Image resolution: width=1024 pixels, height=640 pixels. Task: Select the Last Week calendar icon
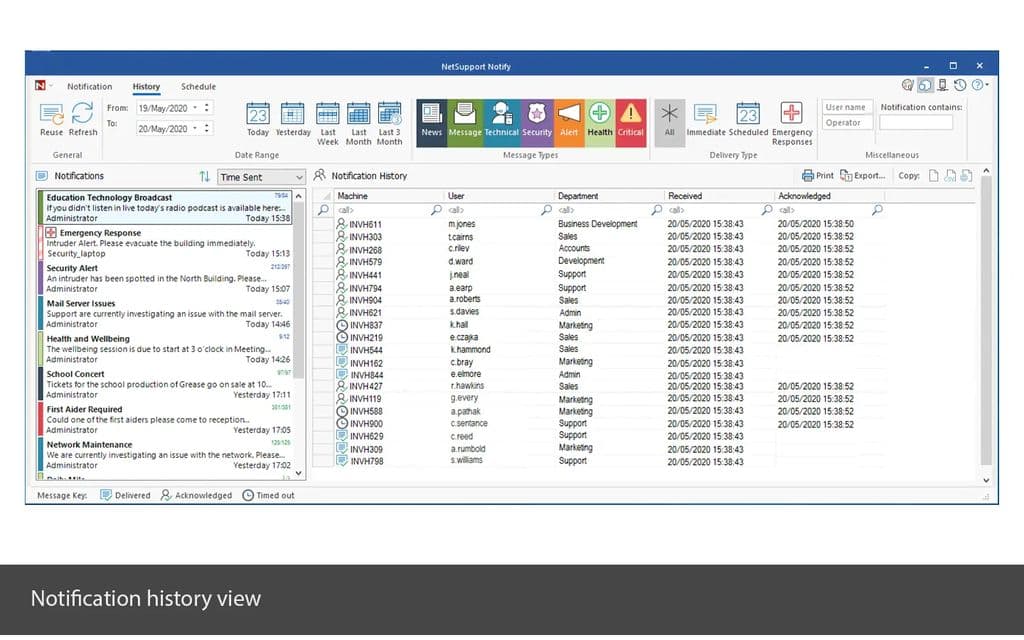click(x=328, y=114)
